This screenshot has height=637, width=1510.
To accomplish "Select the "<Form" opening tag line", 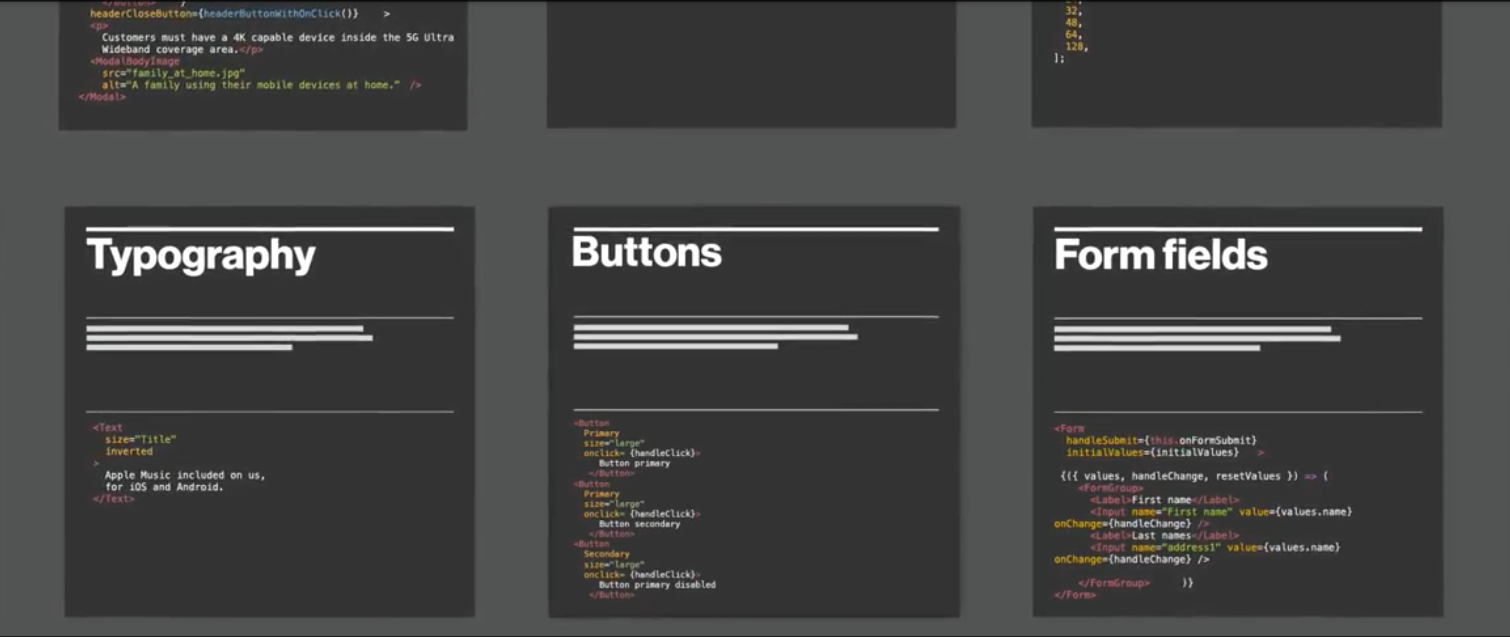I will 1069,428.
